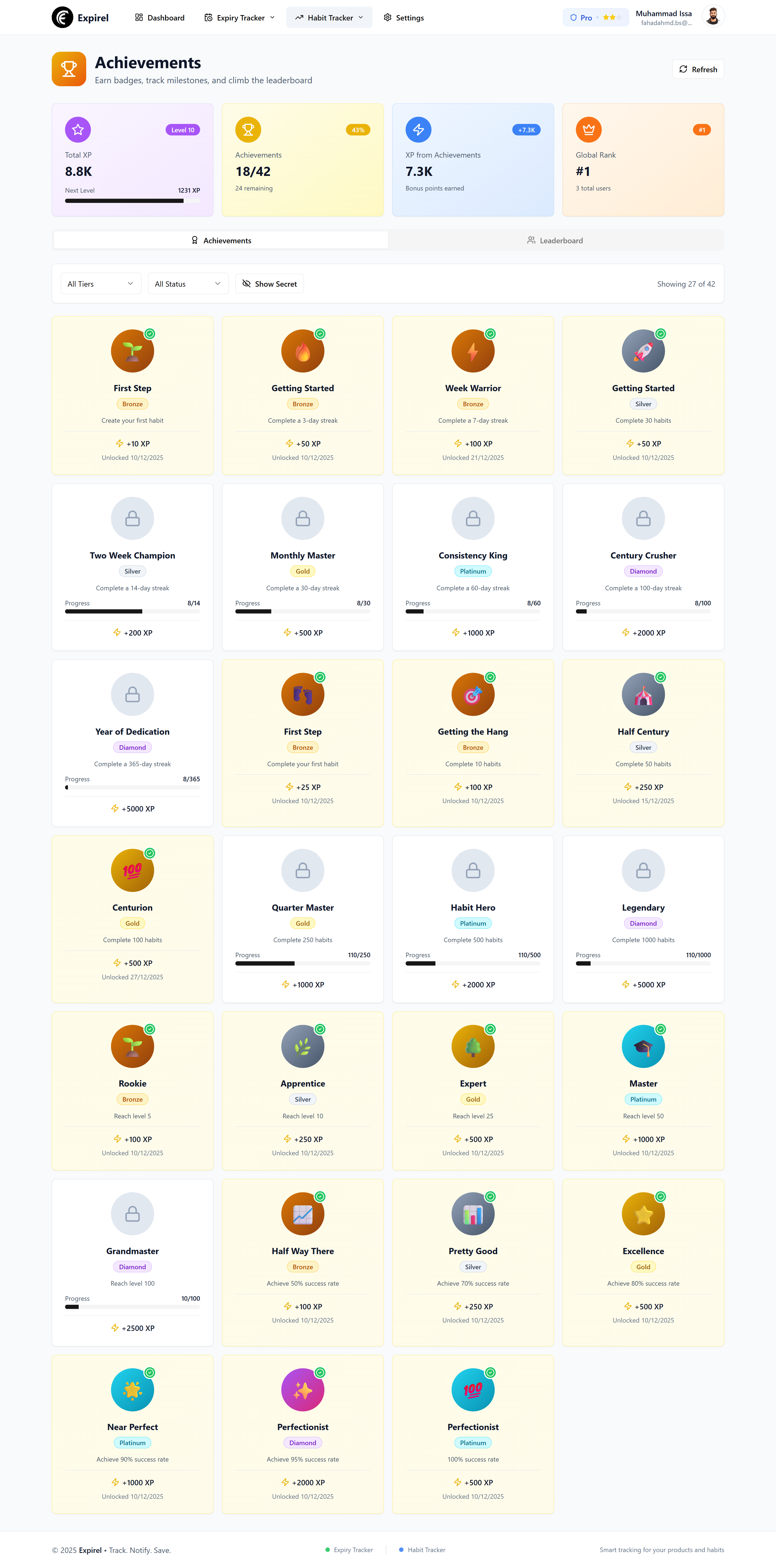Click the purple star Total XP icon

(78, 129)
